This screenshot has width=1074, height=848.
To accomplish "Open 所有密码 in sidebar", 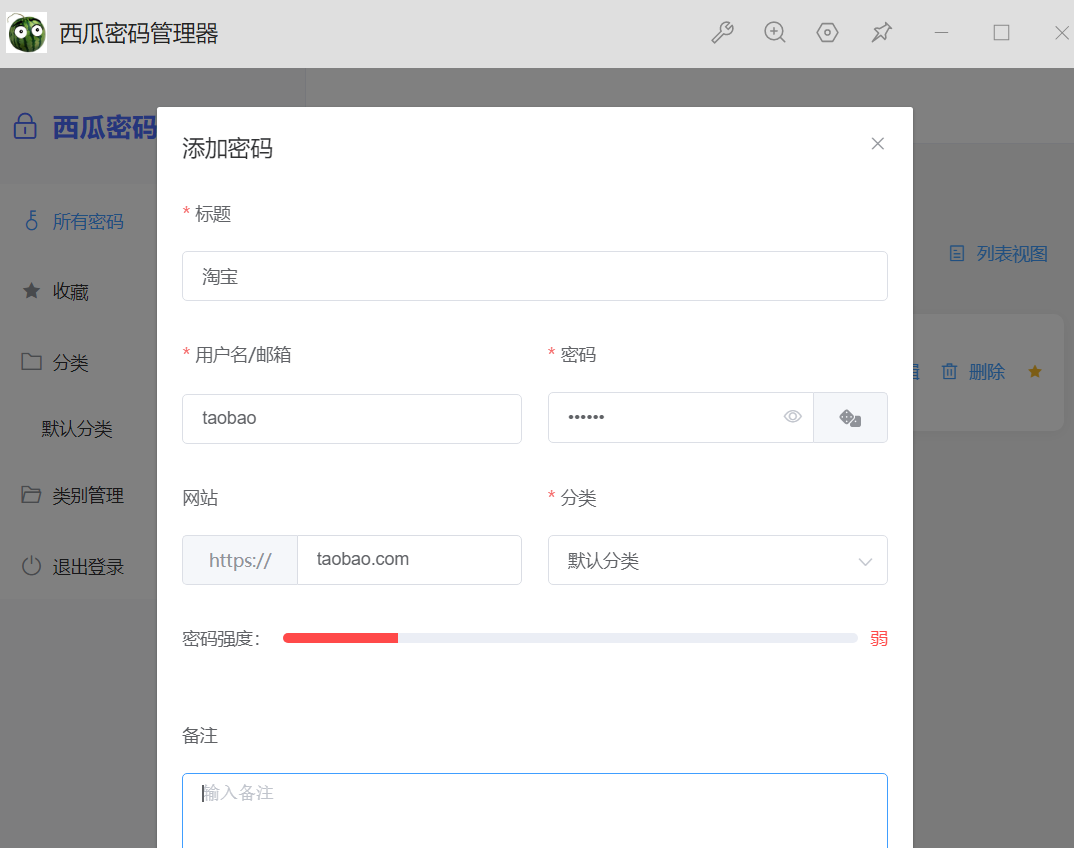I will point(88,221).
